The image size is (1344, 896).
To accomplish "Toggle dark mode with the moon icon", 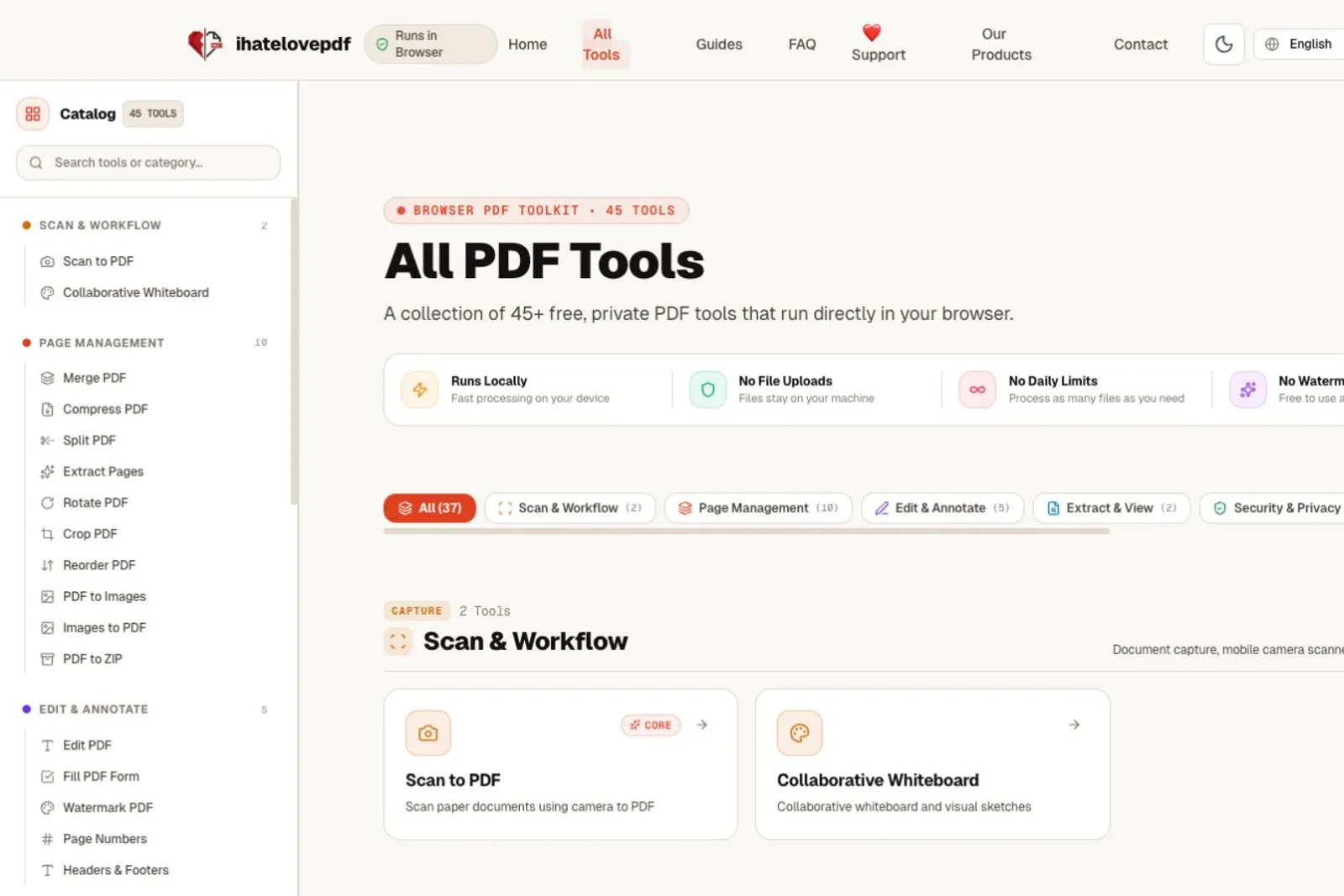I will coord(1224,45).
